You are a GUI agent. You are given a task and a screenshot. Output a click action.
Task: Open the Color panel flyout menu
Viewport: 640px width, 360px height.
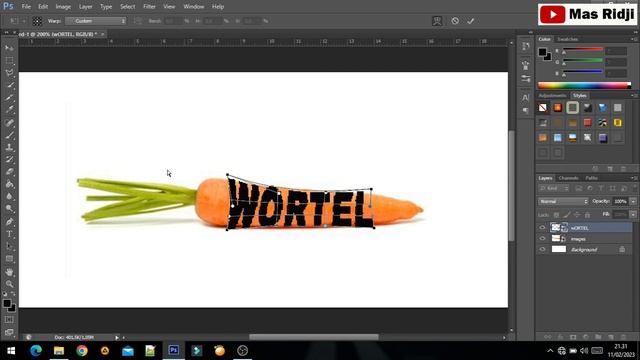click(x=634, y=39)
